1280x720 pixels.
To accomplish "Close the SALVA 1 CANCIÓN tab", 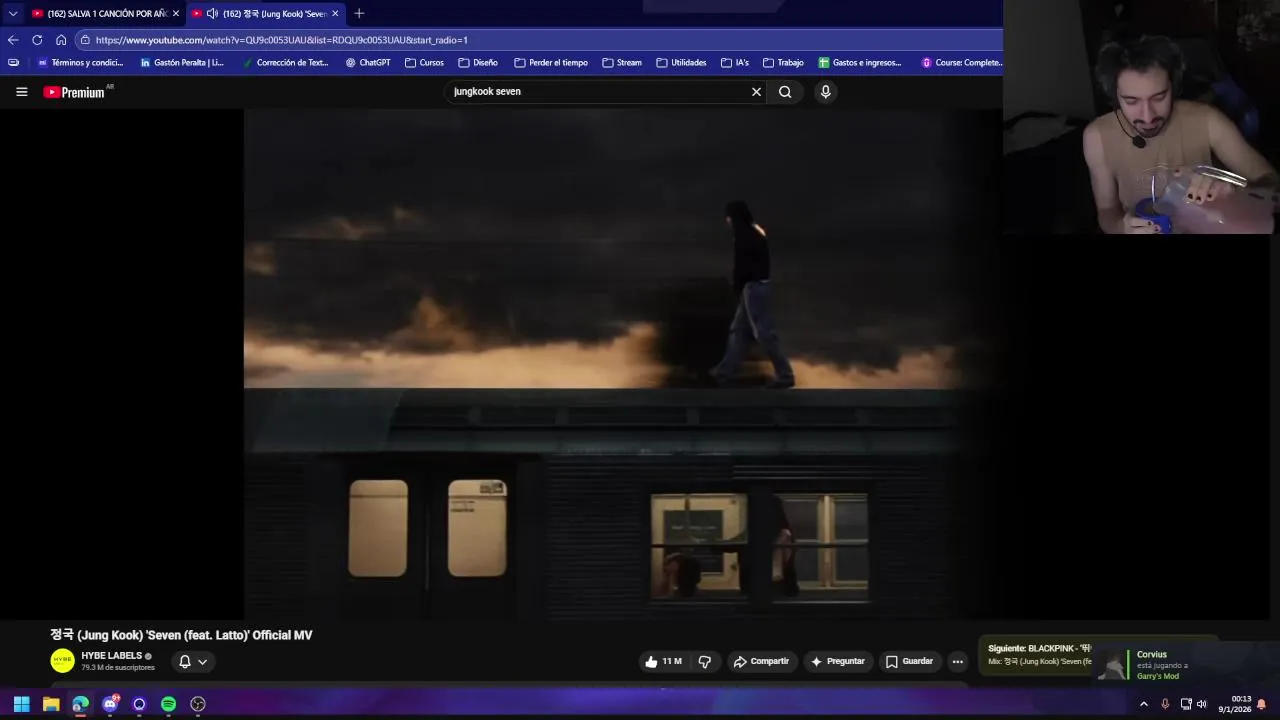I will (x=176, y=14).
